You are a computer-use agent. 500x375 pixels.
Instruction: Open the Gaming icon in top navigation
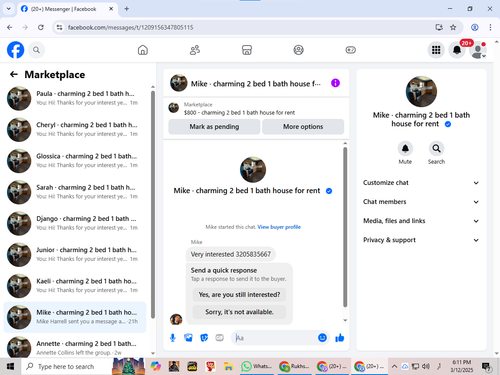point(350,50)
